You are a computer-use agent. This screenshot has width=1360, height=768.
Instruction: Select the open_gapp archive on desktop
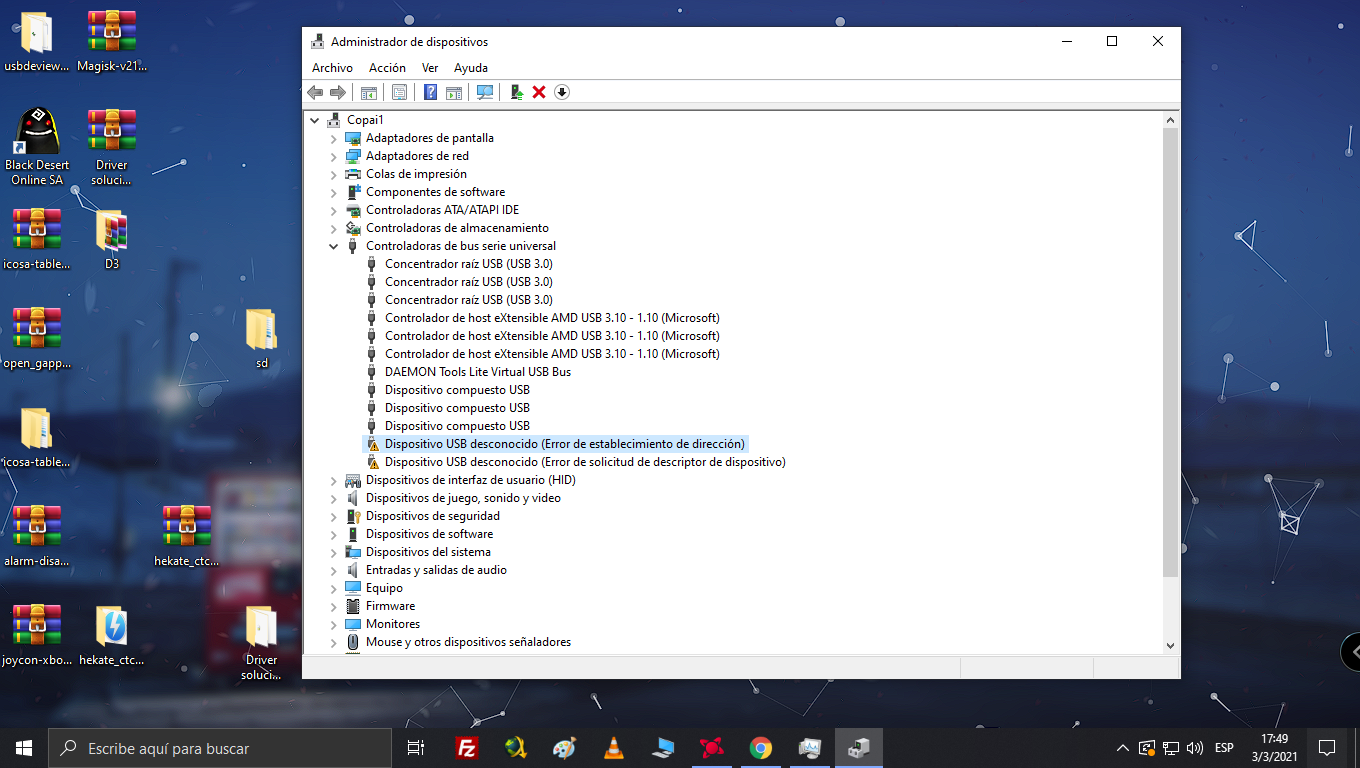tap(37, 338)
